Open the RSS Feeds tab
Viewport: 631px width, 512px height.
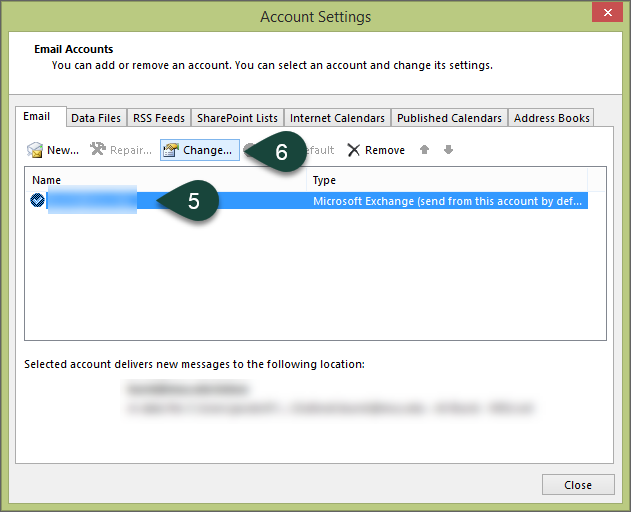coord(159,118)
